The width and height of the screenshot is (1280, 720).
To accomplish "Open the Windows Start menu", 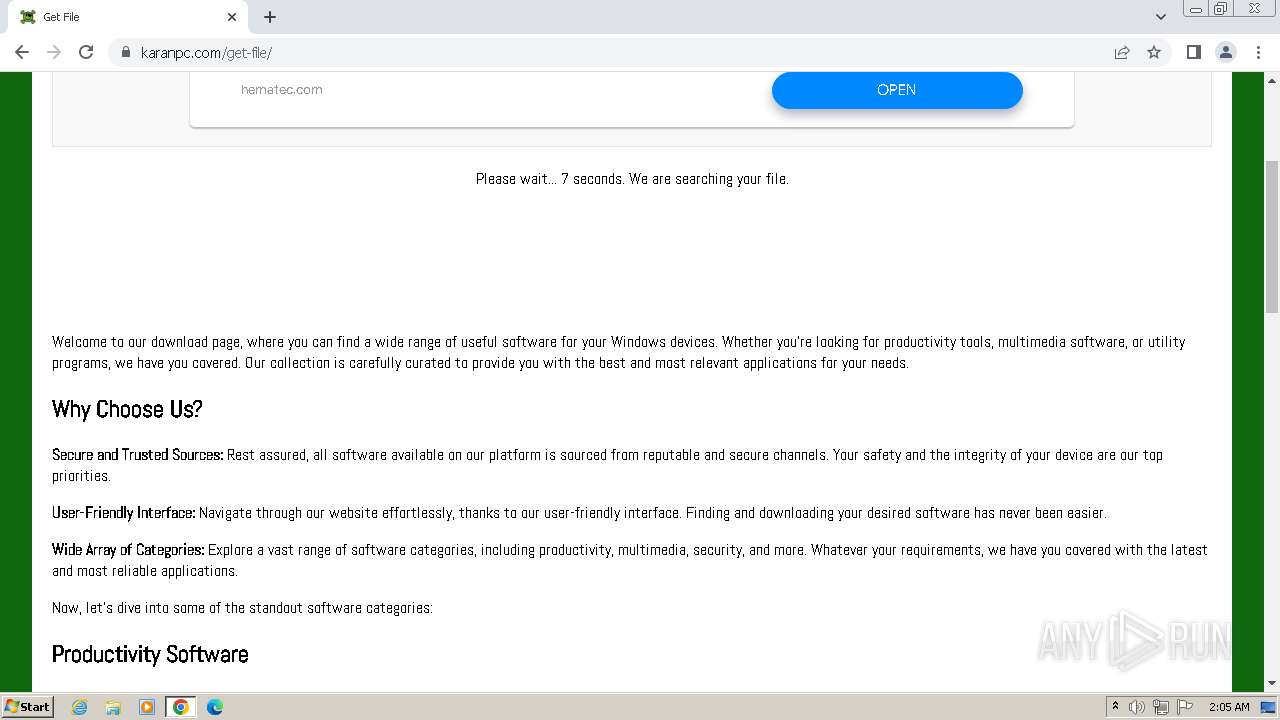I will (27, 706).
